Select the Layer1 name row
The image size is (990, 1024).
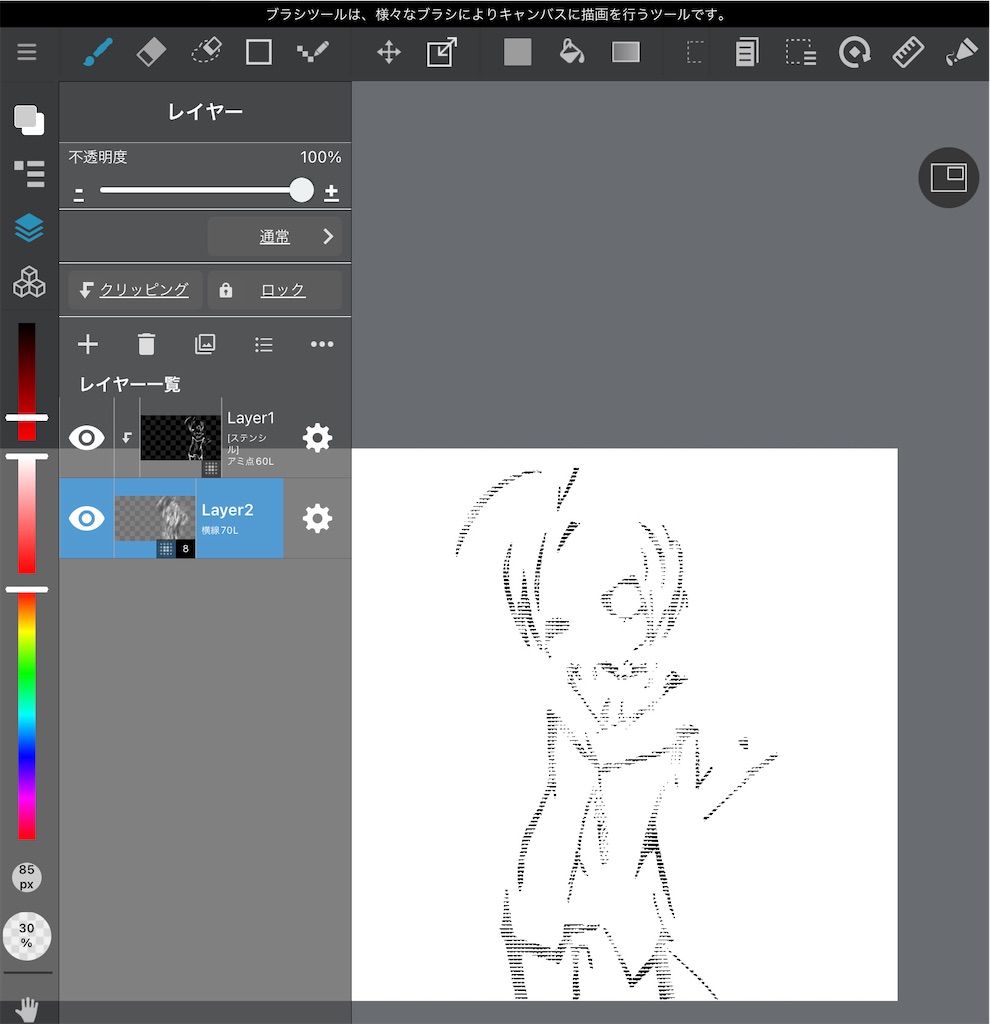(x=253, y=438)
